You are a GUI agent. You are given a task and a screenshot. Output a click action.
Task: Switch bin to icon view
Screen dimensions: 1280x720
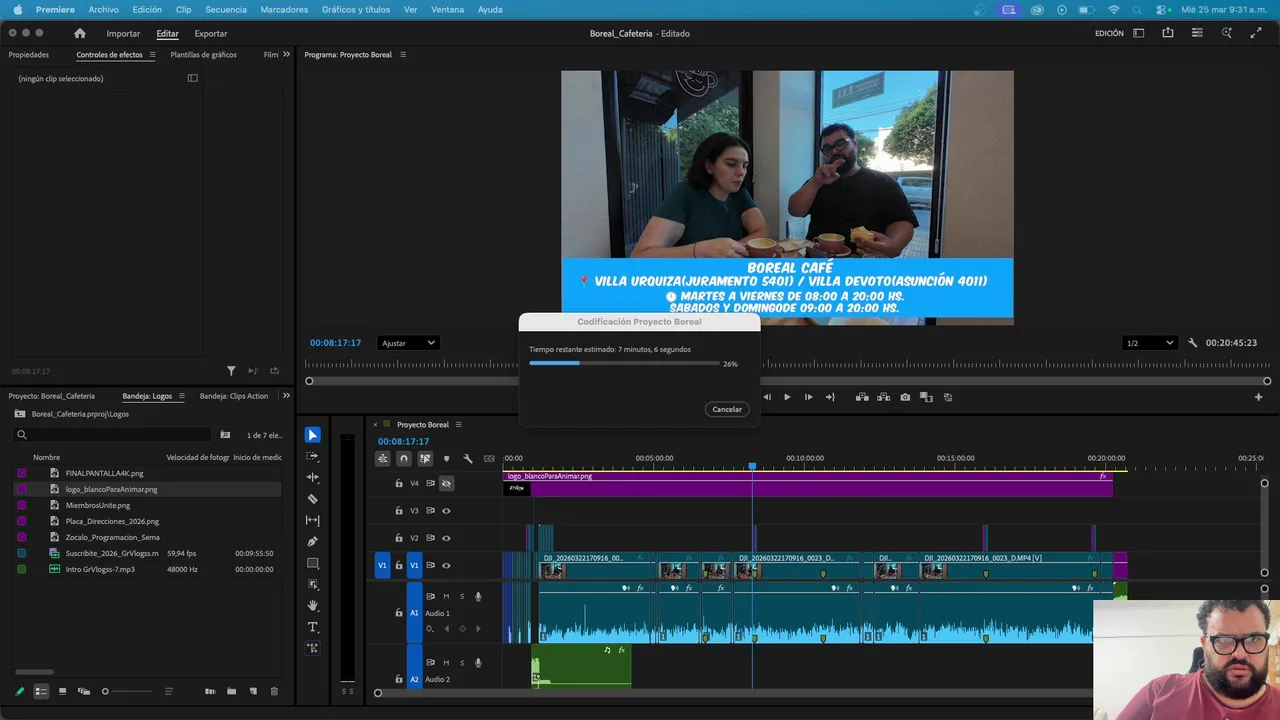point(62,691)
